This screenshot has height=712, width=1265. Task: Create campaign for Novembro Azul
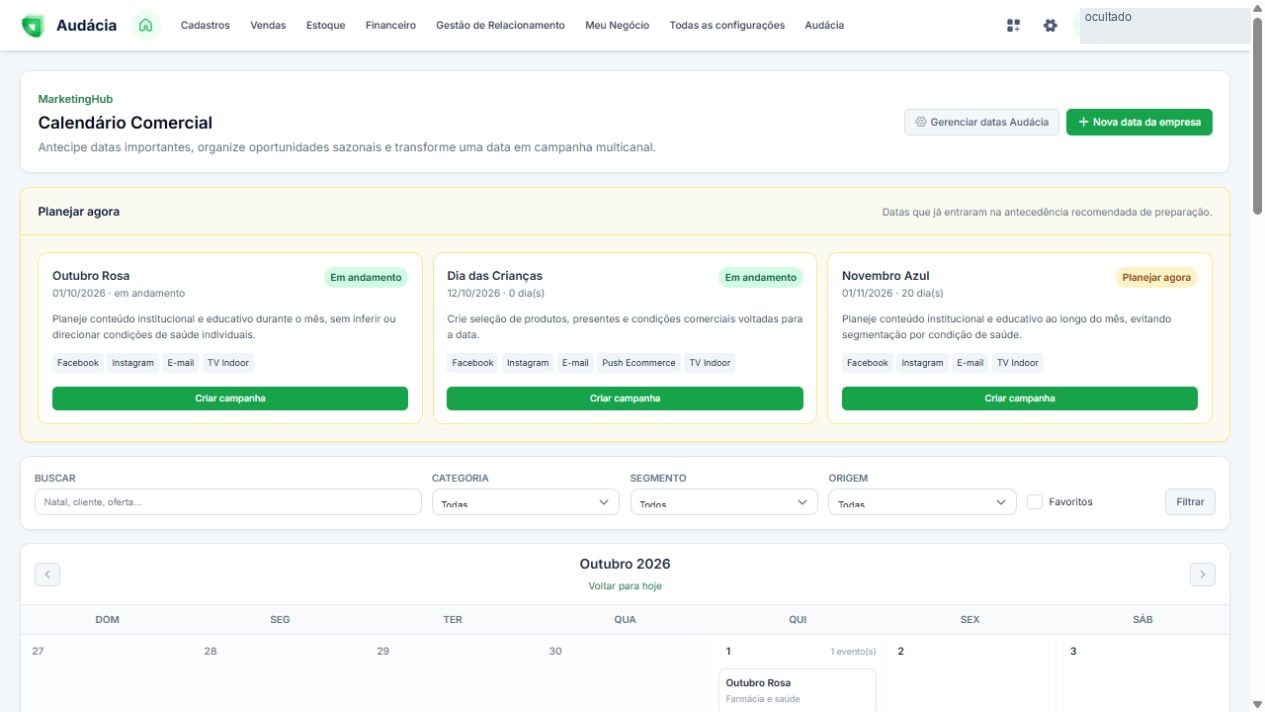tap(1019, 398)
